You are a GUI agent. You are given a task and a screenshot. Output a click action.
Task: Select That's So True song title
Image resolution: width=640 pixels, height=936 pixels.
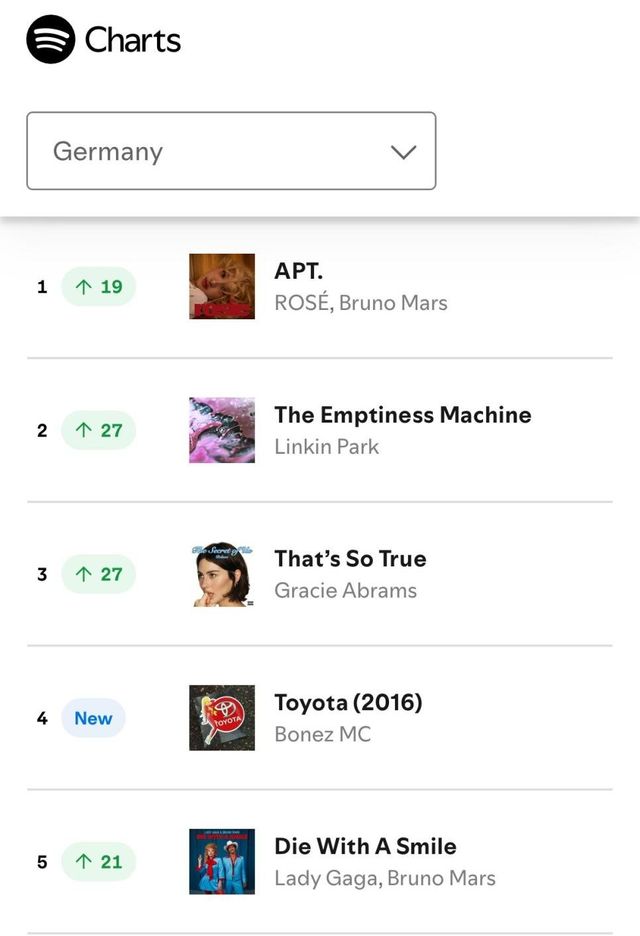tap(350, 559)
